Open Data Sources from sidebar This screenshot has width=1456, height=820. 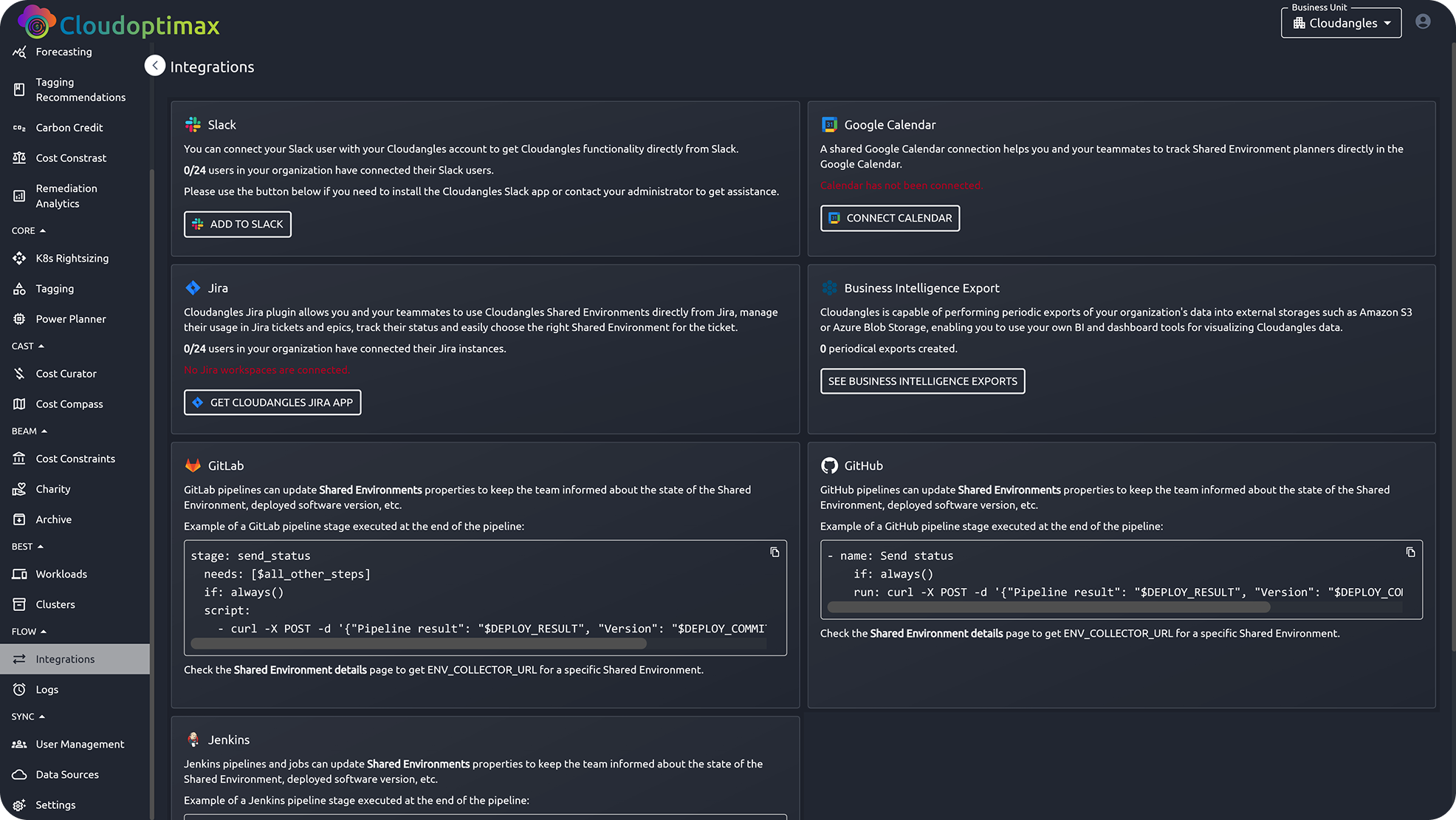coord(75,774)
